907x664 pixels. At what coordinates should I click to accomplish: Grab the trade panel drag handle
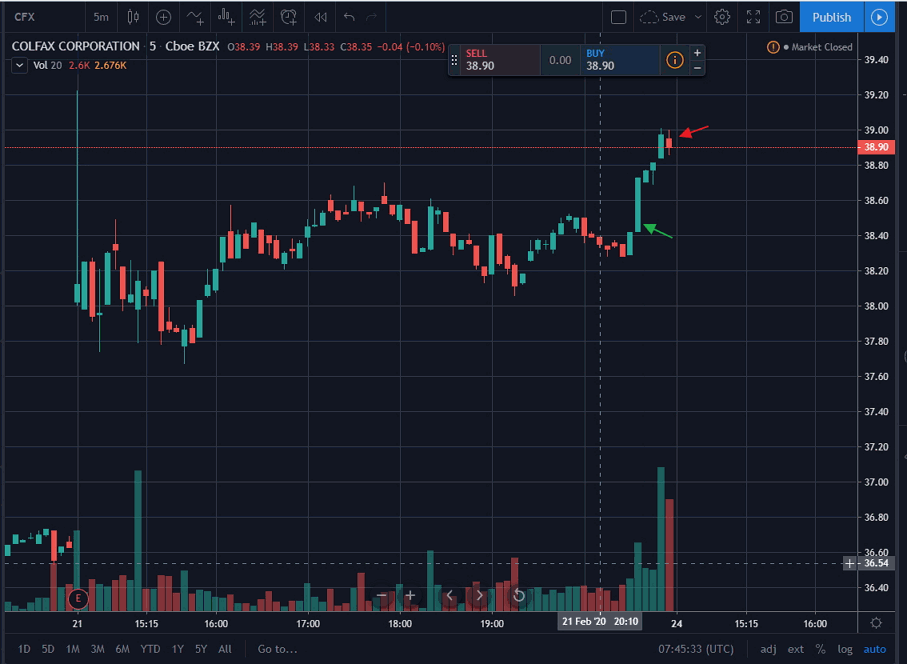[x=454, y=60]
